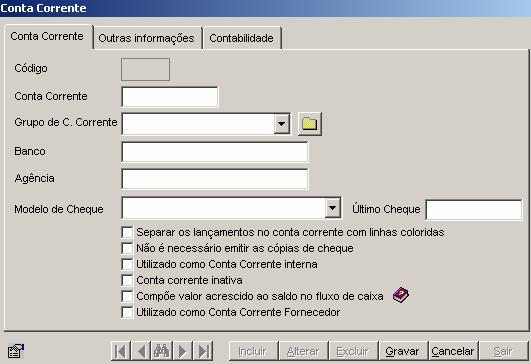Click the form properties icon at bottom left
The image size is (531, 364).
pyautogui.click(x=16, y=351)
